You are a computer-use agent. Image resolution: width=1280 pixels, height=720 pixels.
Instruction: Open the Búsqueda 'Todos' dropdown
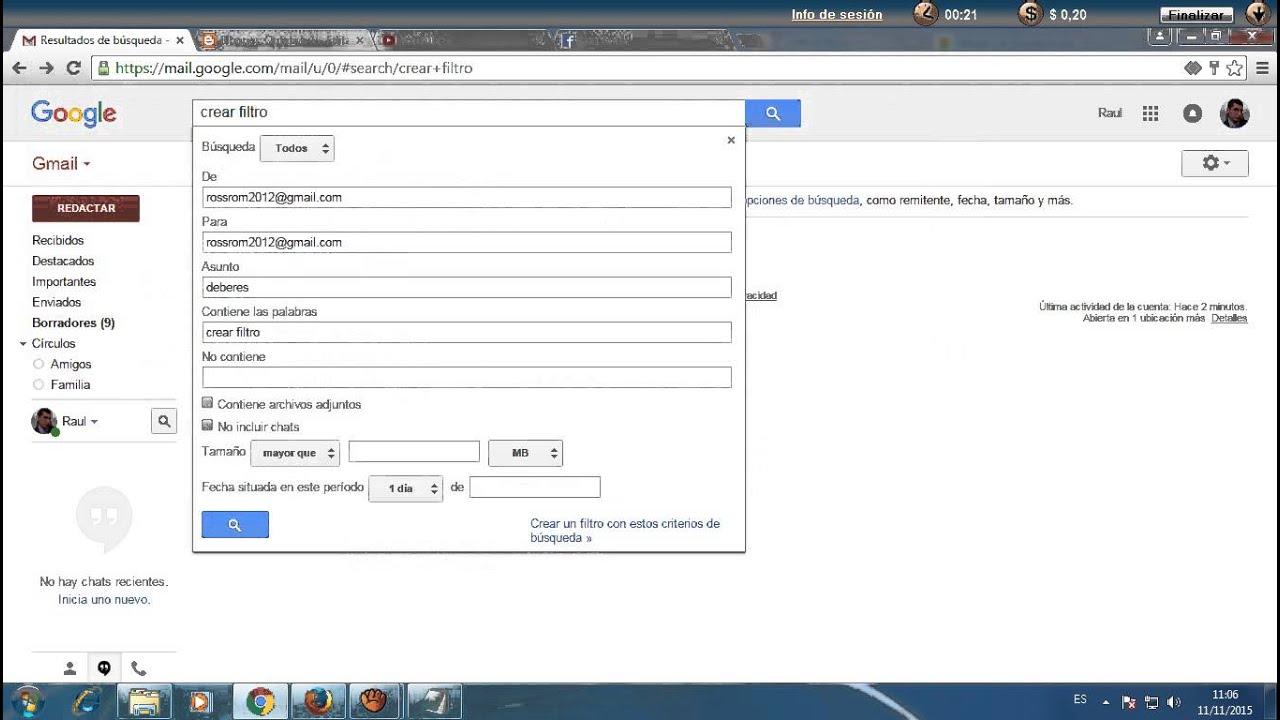[x=297, y=148]
